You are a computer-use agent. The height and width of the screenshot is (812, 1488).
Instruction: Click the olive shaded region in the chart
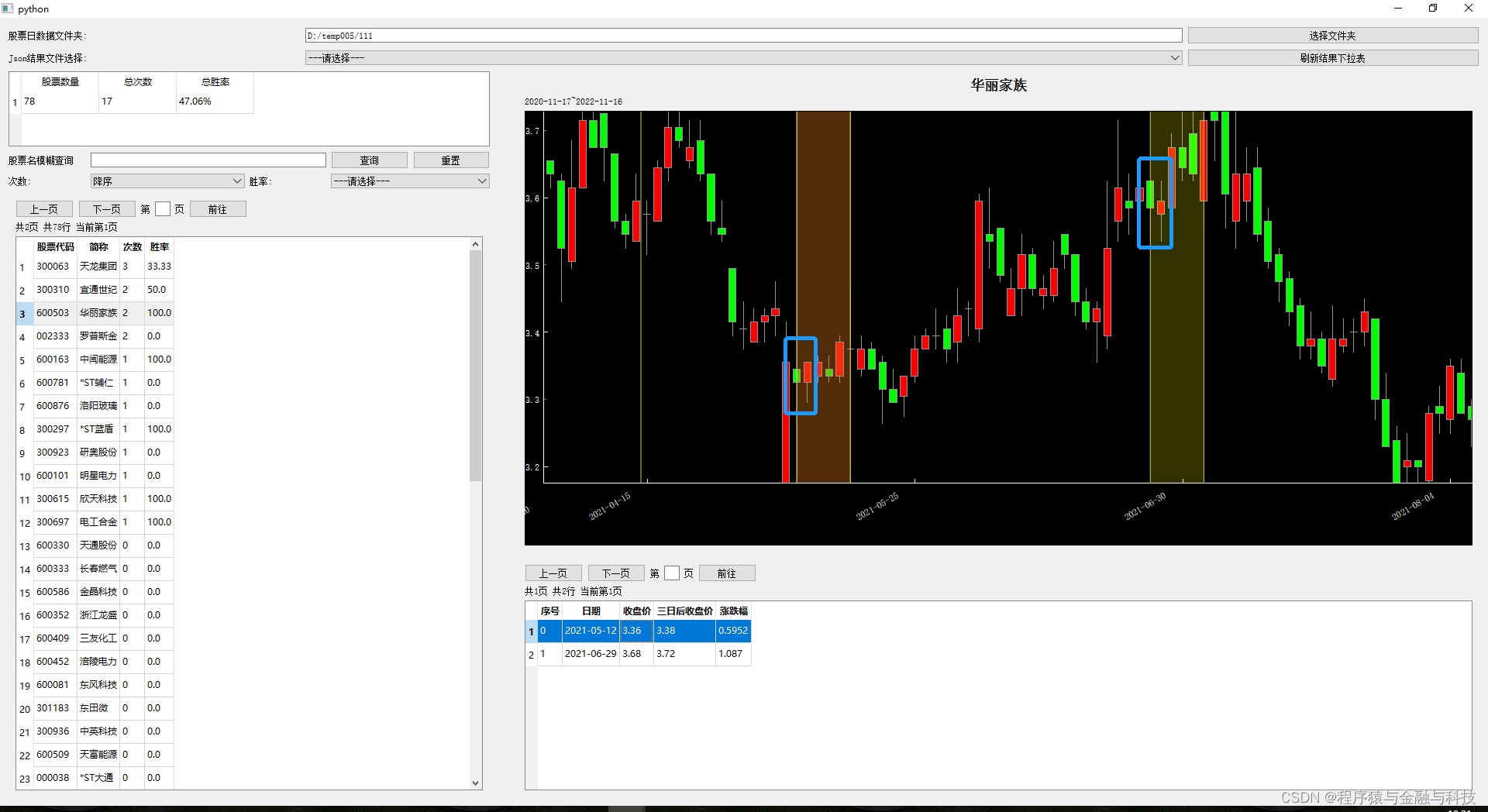[1176, 297]
